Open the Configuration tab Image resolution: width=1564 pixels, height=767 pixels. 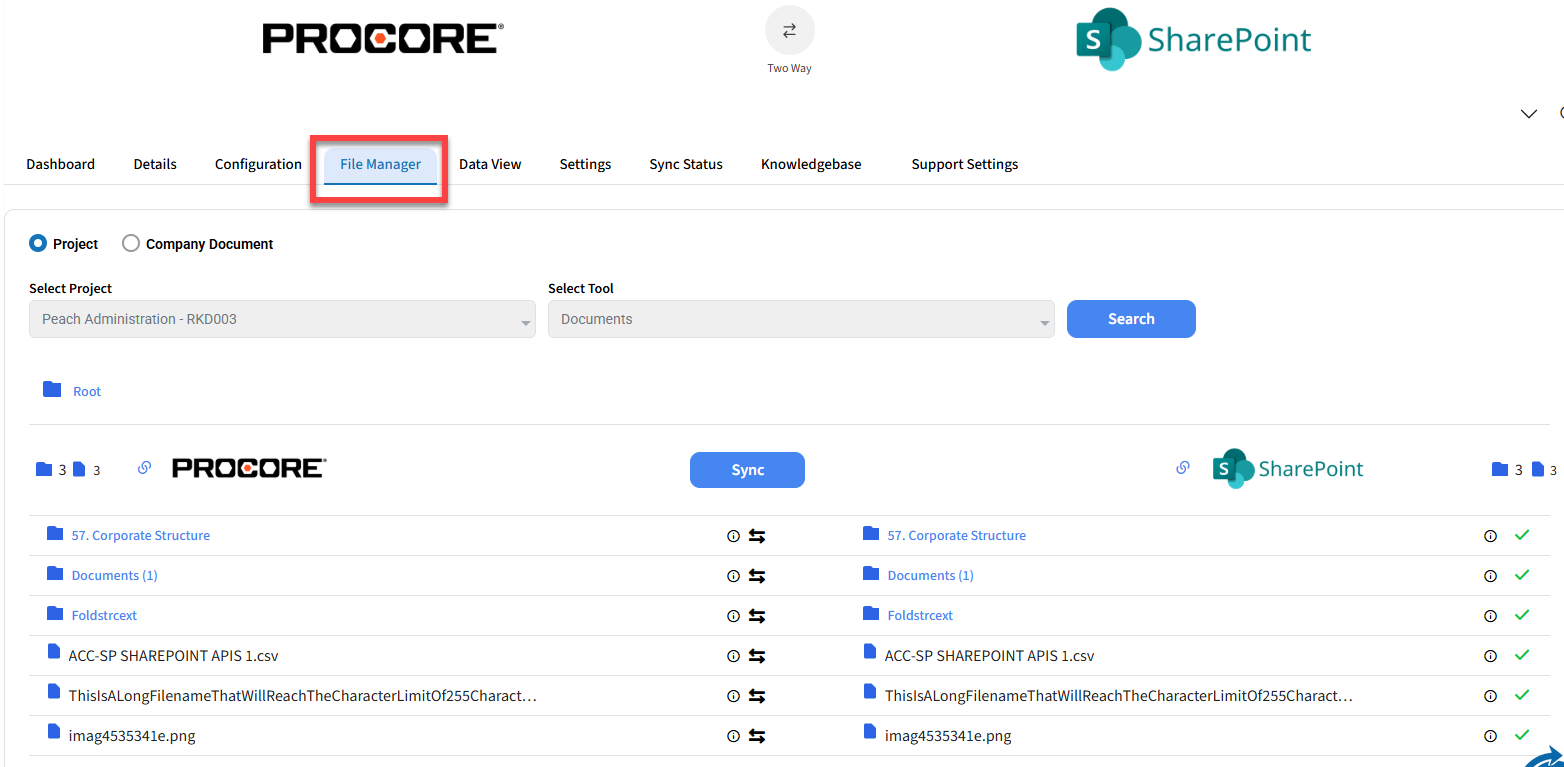click(258, 164)
